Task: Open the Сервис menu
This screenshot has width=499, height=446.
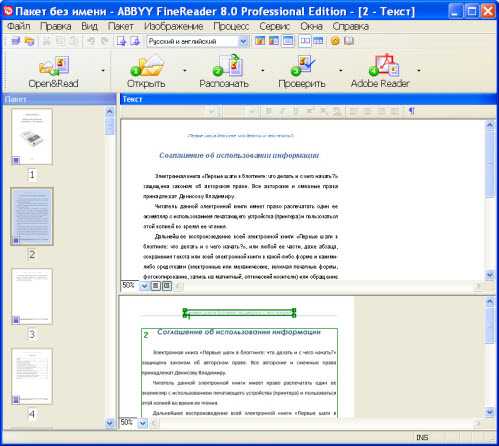Action: pyautogui.click(x=274, y=26)
